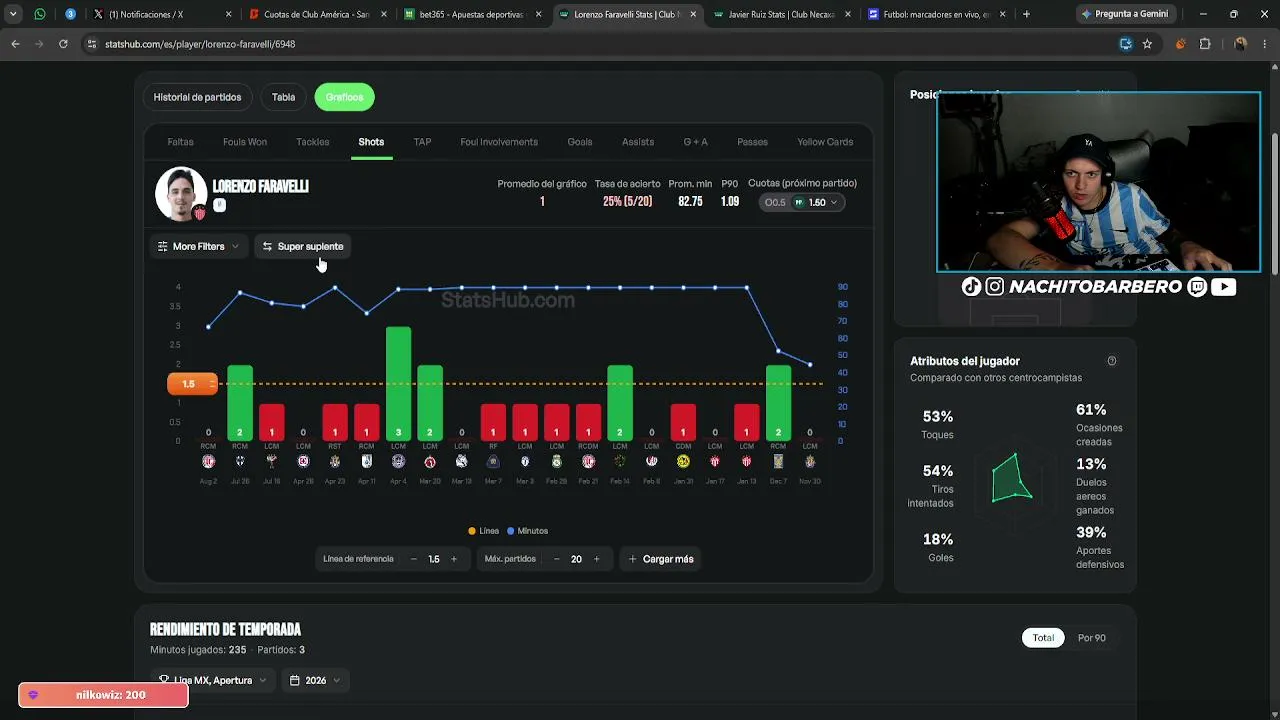Switch to the Tackles tab
The width and height of the screenshot is (1280, 720).
pos(313,142)
